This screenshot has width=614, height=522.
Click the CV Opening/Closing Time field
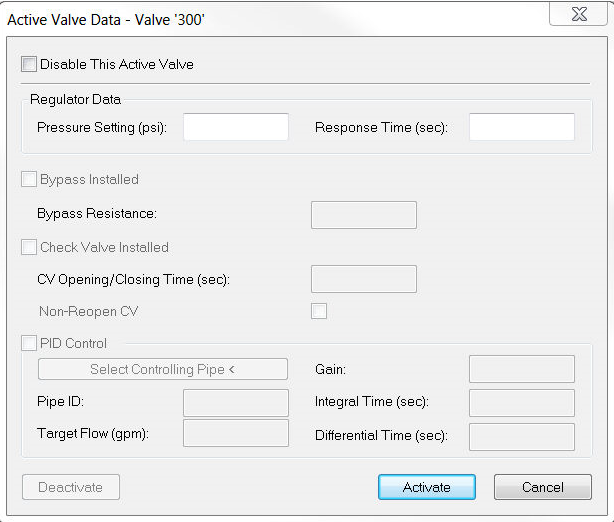point(364,279)
